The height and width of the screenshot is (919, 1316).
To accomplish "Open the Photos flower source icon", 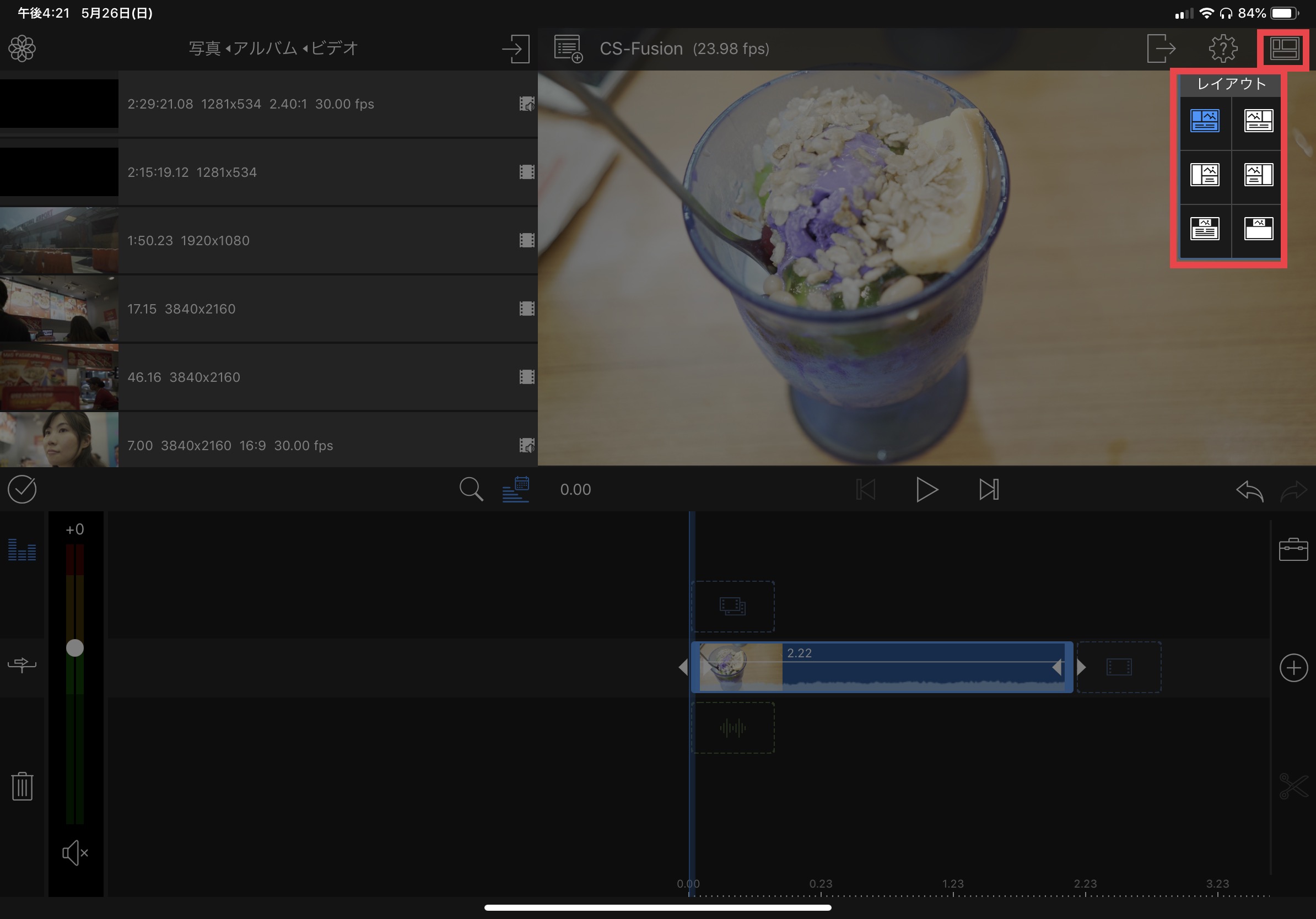I will pos(22,48).
